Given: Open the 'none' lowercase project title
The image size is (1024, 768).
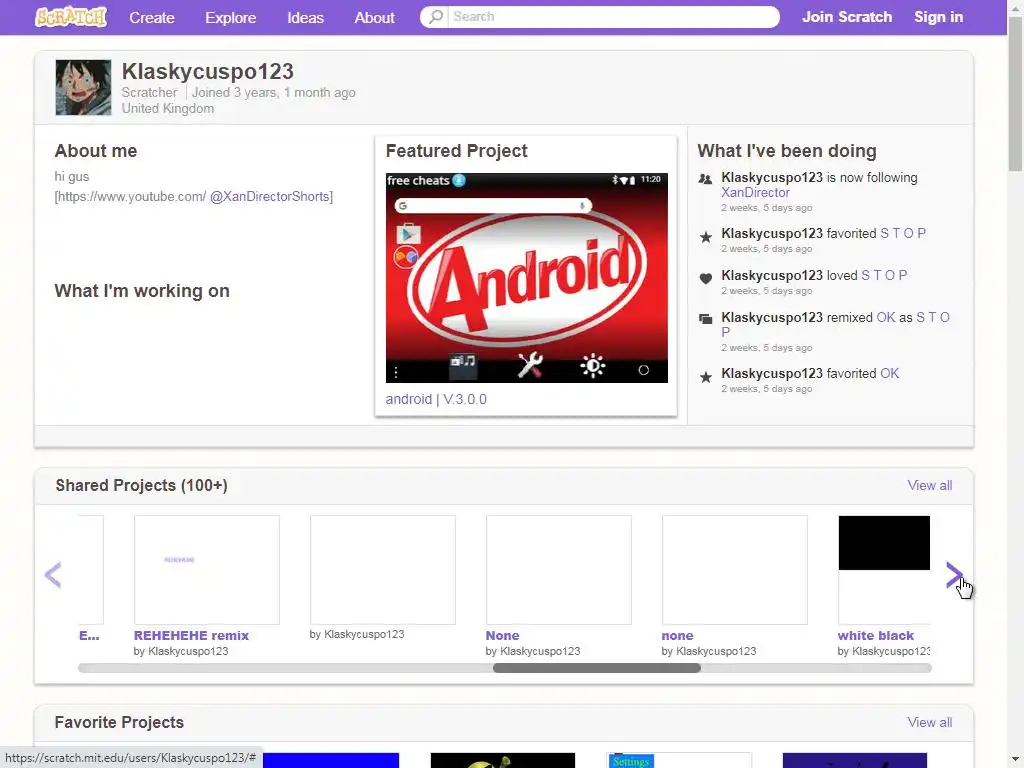Looking at the screenshot, I should (677, 635).
